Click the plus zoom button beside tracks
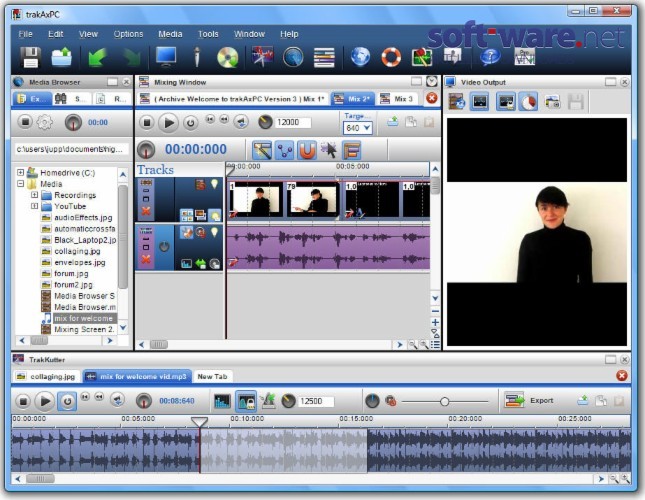This screenshot has height=500, width=645. tap(435, 322)
